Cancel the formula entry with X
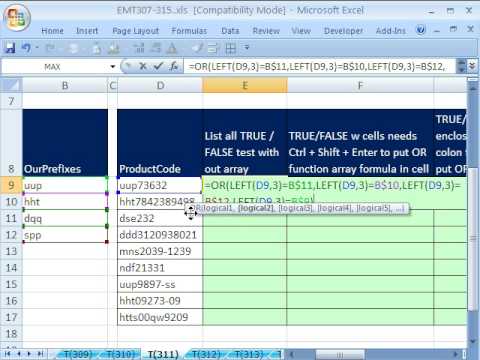This screenshot has height=360, width=480. (x=143, y=66)
